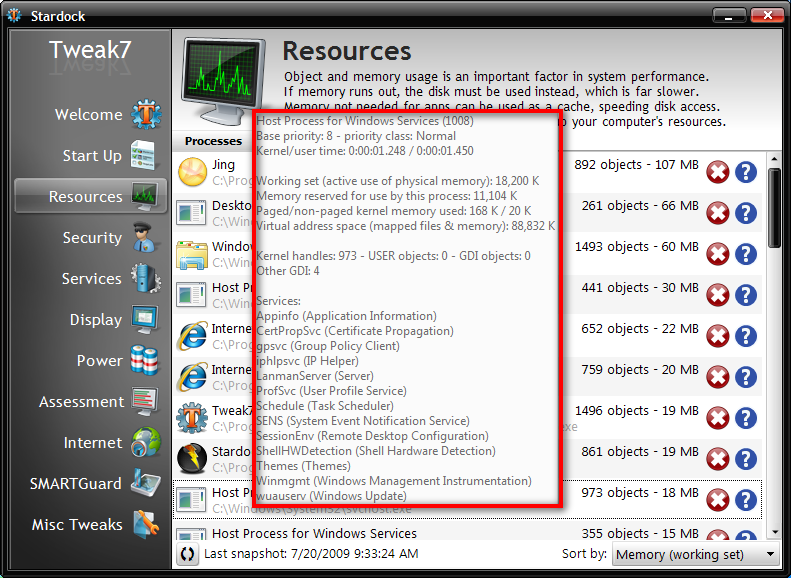Switch to the Processes tab

tap(213, 141)
